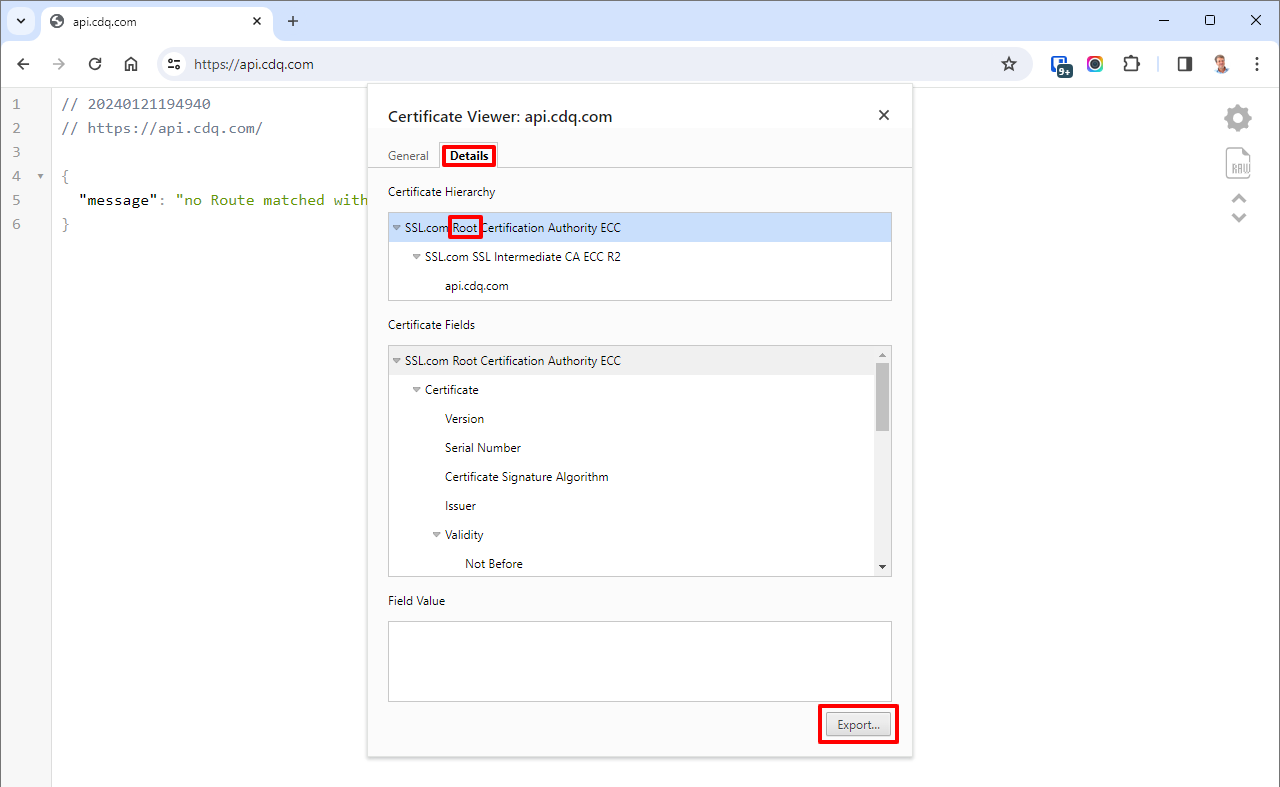This screenshot has width=1280, height=787.
Task: Open the home page
Action: click(x=131, y=64)
